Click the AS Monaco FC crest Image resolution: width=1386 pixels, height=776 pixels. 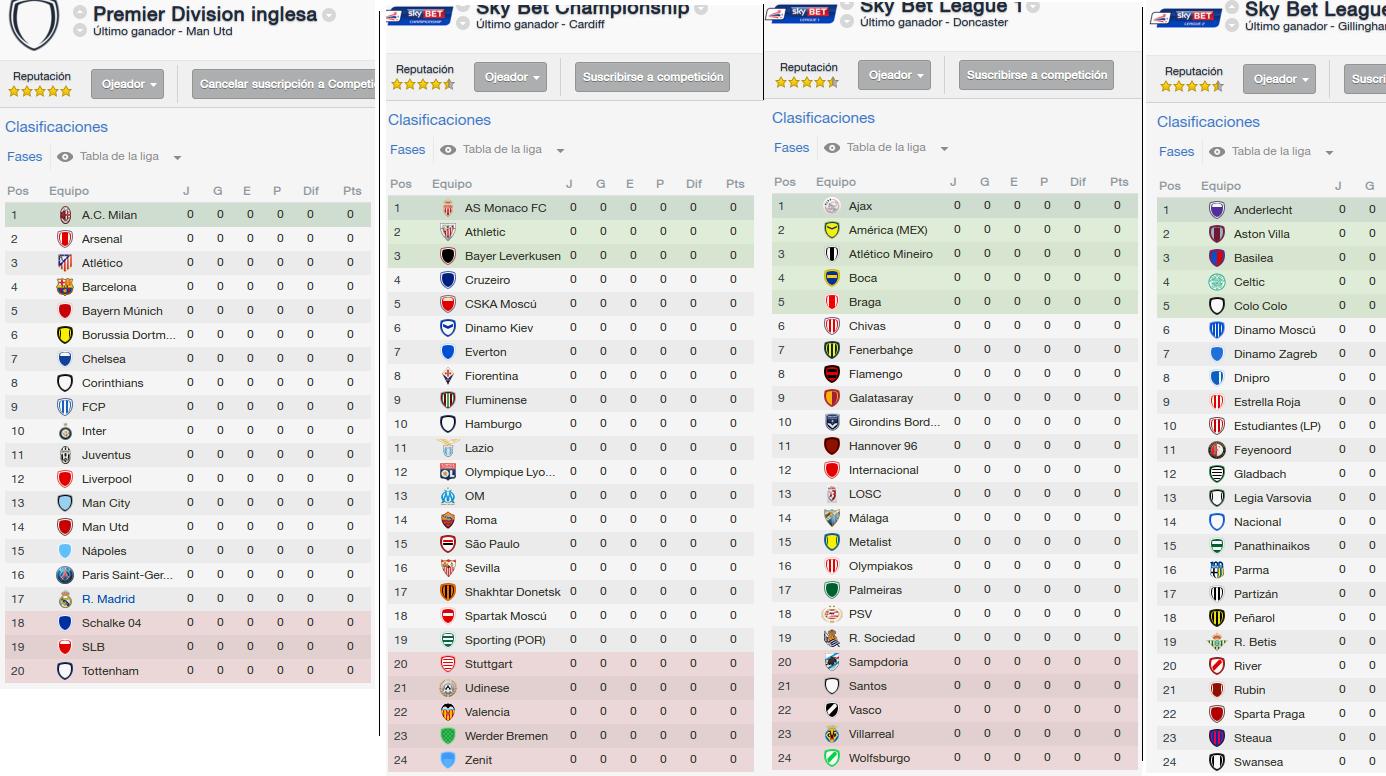click(448, 208)
